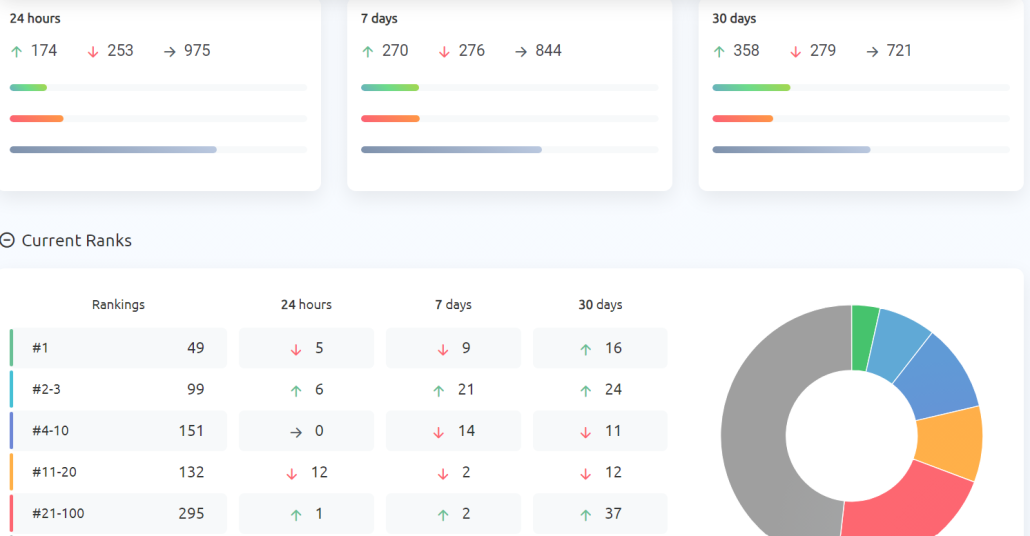Screen dimensions: 1030x536
Task: Click the #1 row 7 days down arrow
Action: click(443, 349)
